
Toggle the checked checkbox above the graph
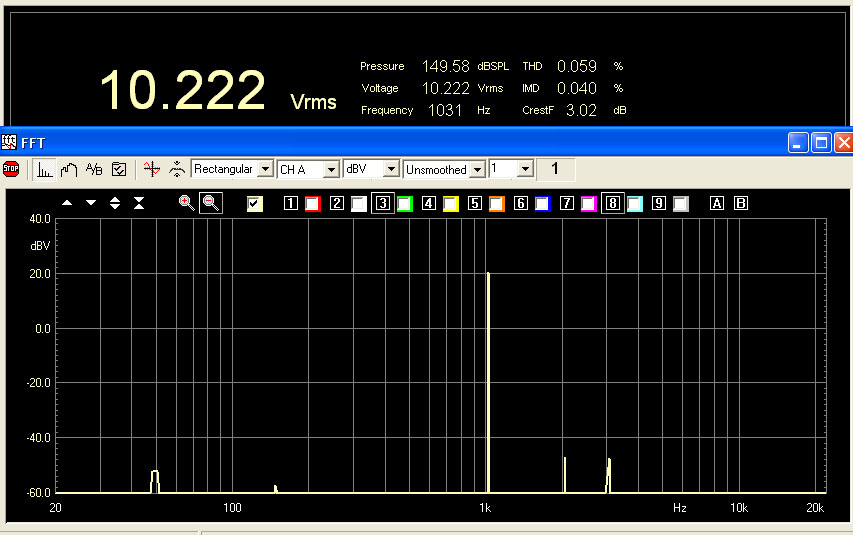click(255, 204)
